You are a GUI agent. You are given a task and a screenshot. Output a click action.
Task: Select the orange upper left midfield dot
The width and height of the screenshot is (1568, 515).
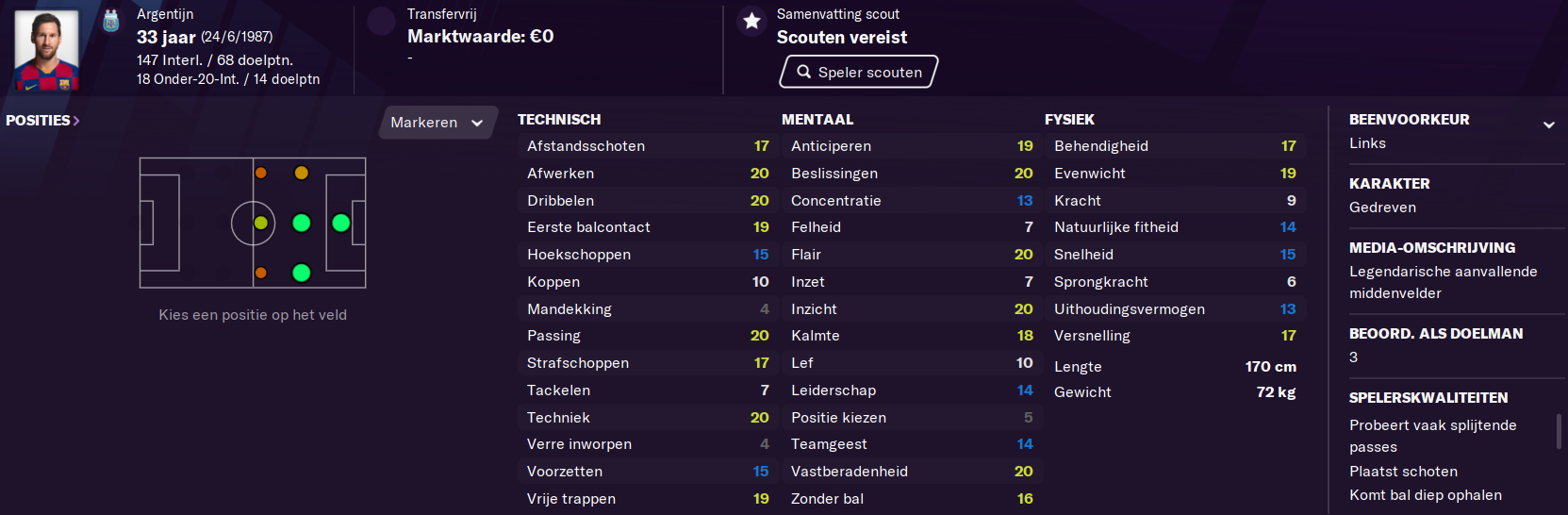tap(261, 173)
